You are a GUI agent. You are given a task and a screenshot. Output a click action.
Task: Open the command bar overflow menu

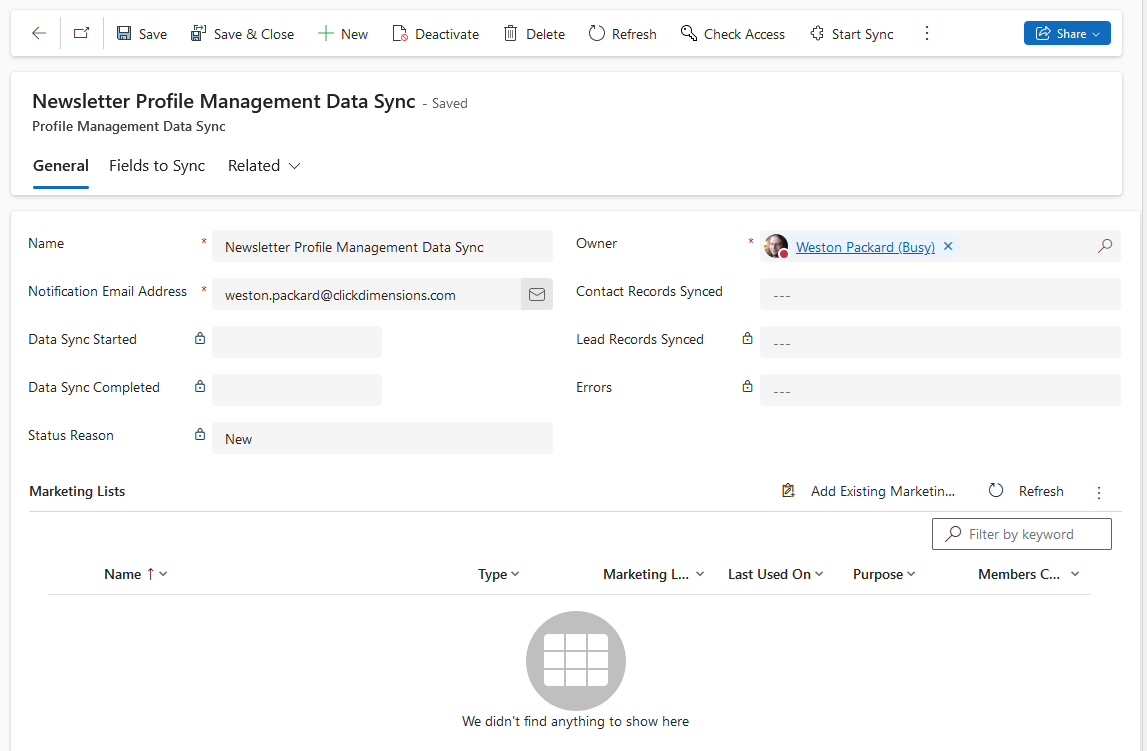[927, 34]
